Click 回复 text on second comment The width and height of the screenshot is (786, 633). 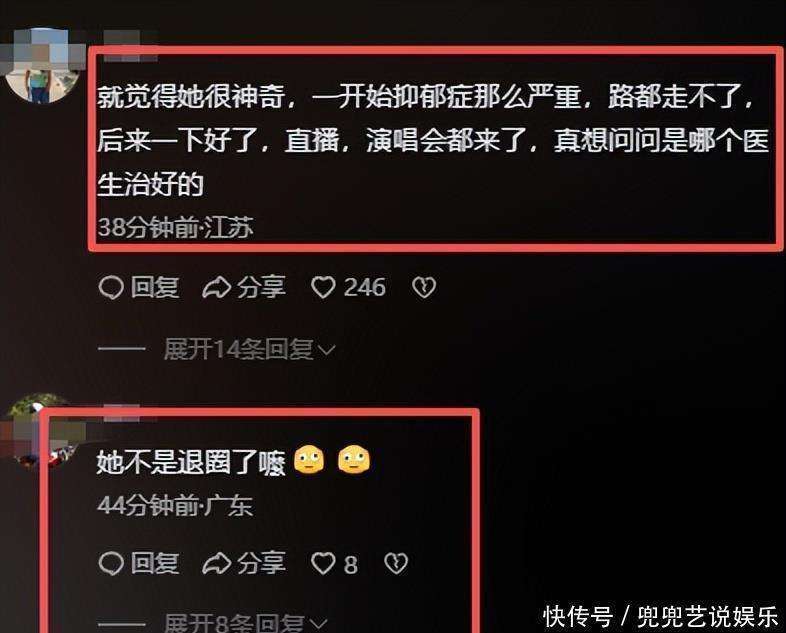[x=155, y=564]
